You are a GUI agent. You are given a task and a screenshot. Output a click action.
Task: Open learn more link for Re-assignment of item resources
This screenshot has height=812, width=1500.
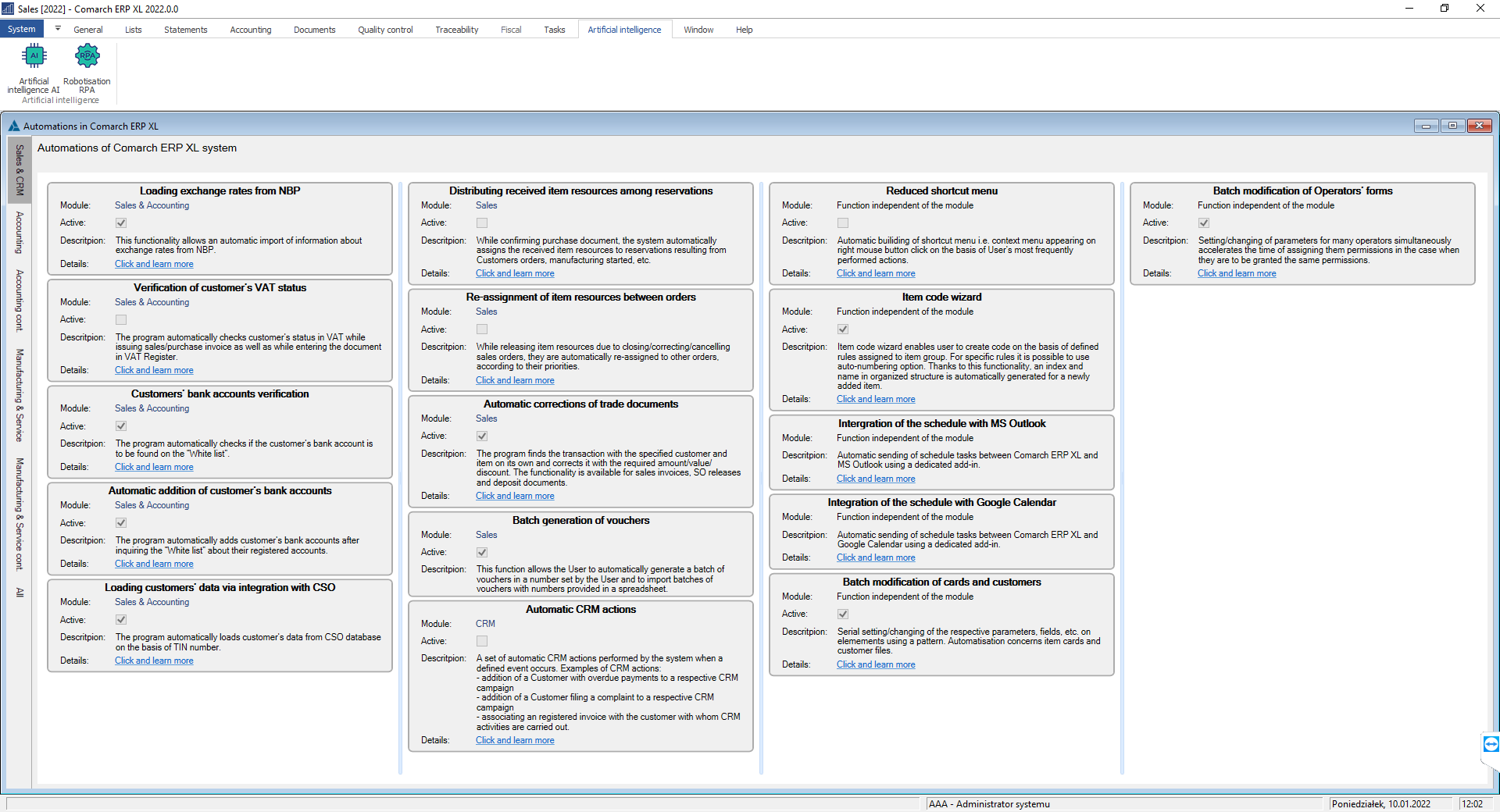click(515, 380)
